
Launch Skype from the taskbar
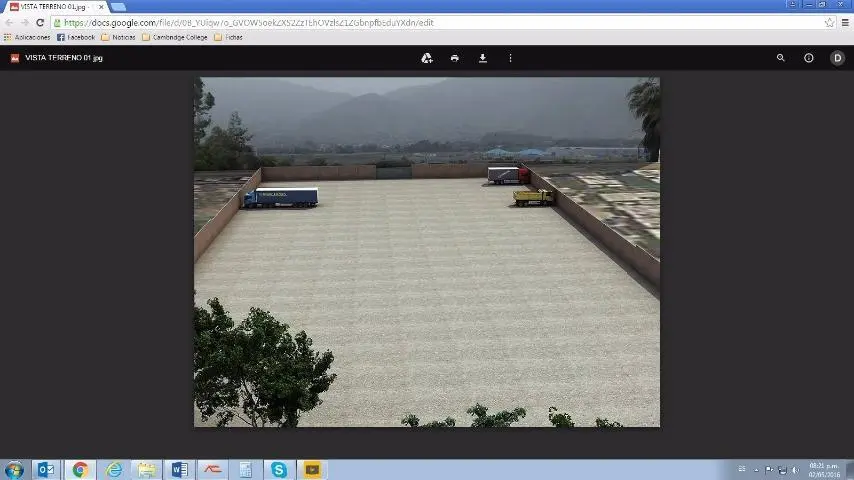279,469
